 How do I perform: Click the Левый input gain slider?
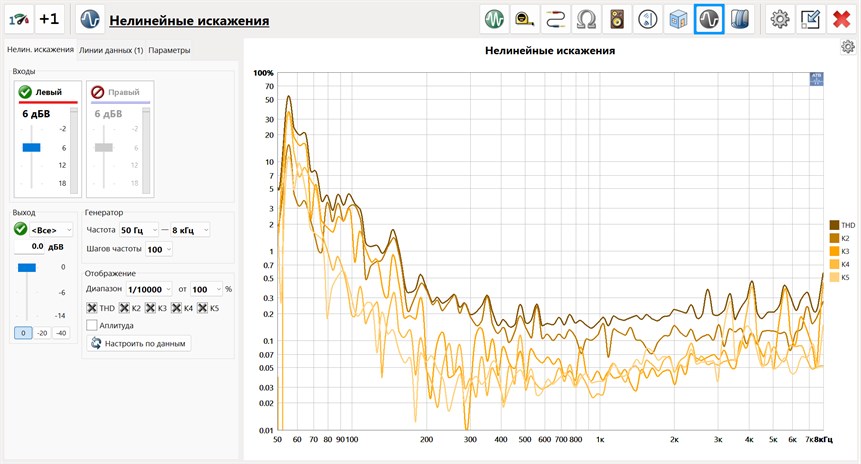click(x=31, y=147)
